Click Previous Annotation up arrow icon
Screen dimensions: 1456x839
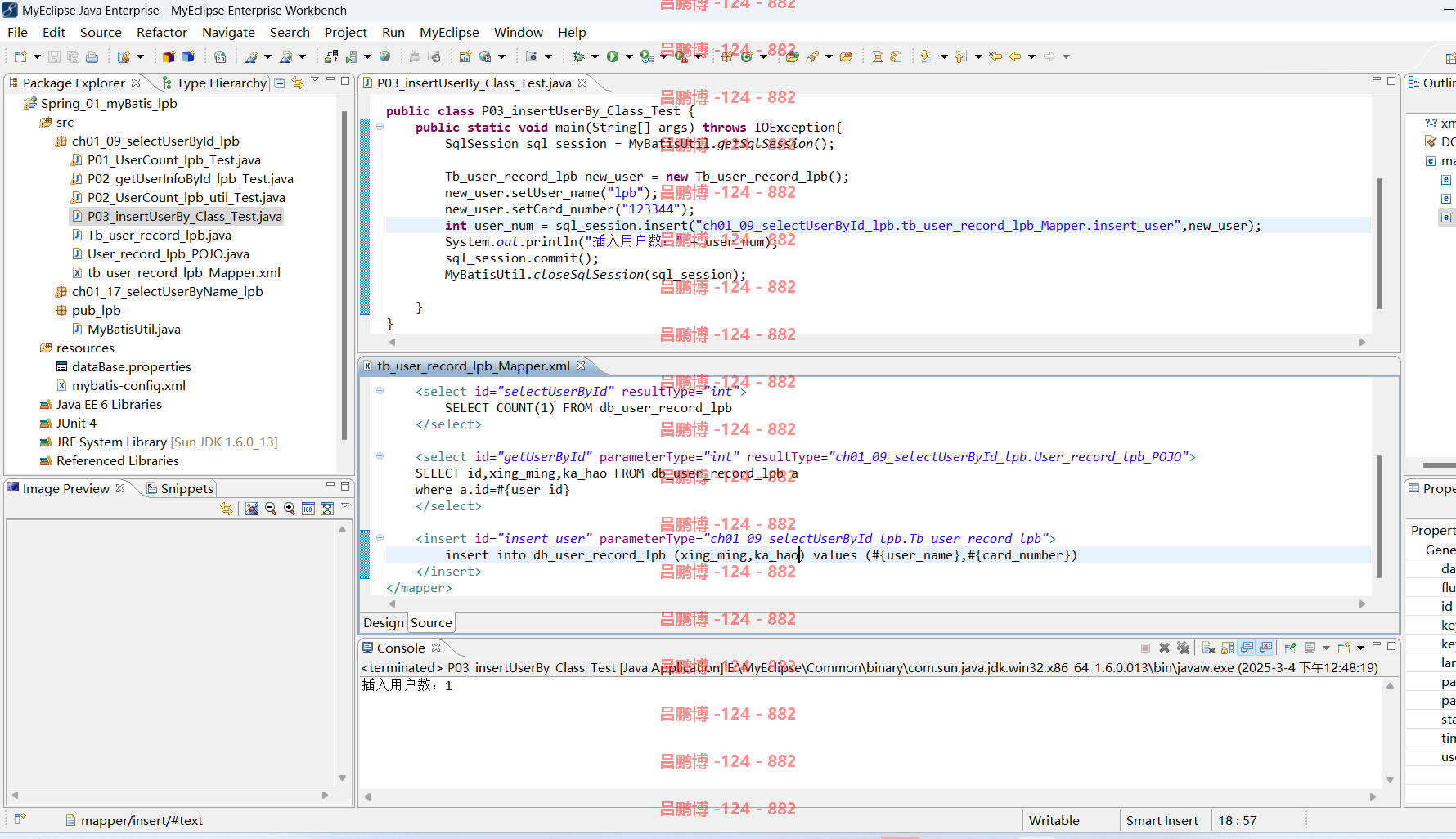coord(961,56)
